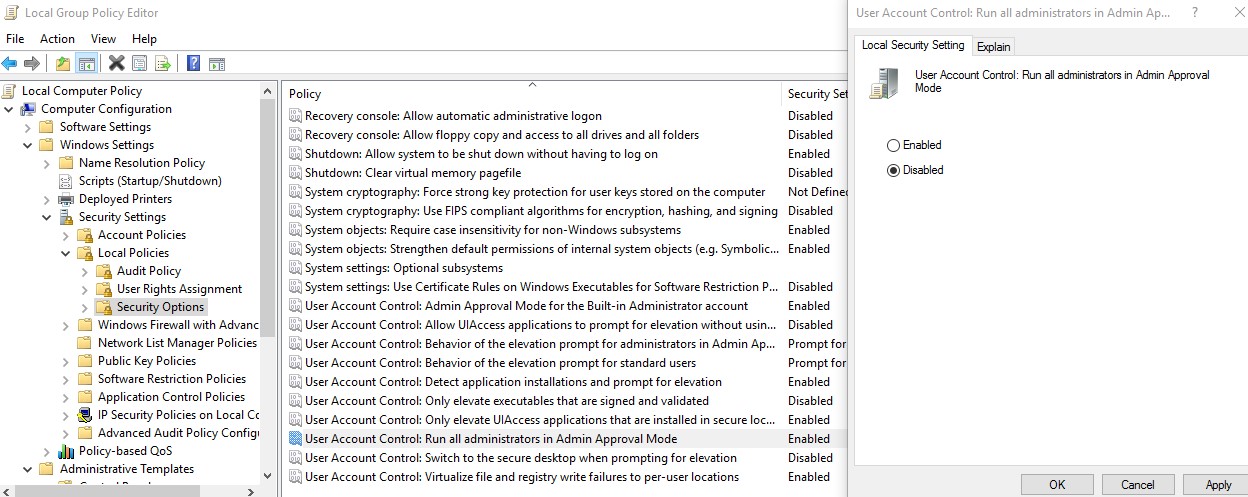Click the Apply button
This screenshot has height=497, width=1248.
click(1218, 485)
